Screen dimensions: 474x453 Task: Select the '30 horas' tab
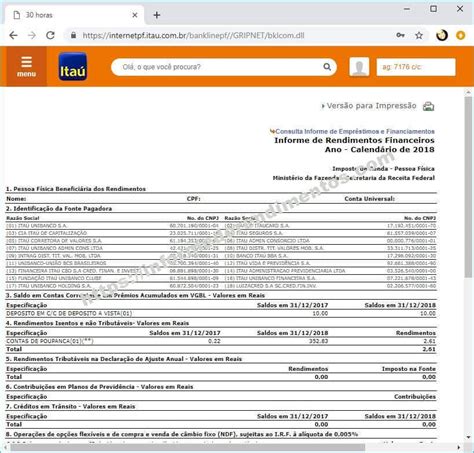tap(75, 15)
